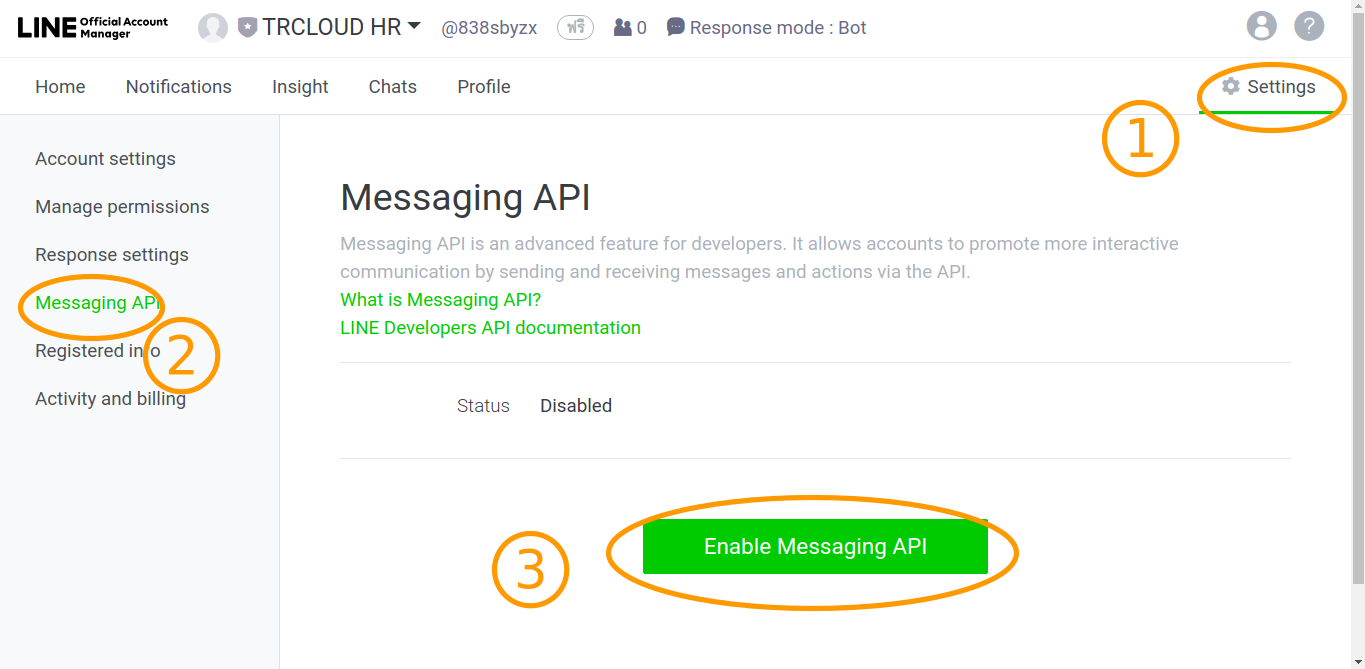This screenshot has width=1365, height=669.
Task: Open Settings with the gear icon
Action: pos(1269,87)
